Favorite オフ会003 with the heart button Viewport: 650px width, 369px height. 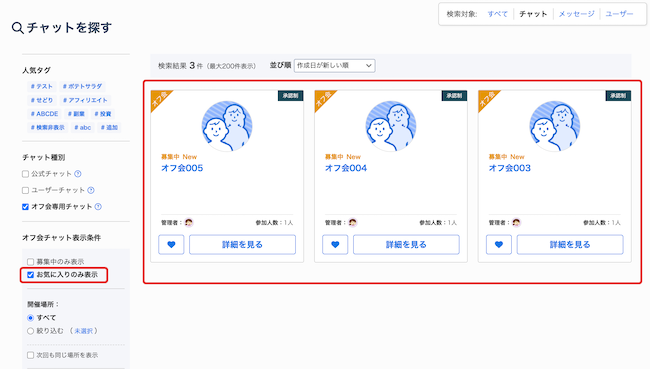coord(499,245)
